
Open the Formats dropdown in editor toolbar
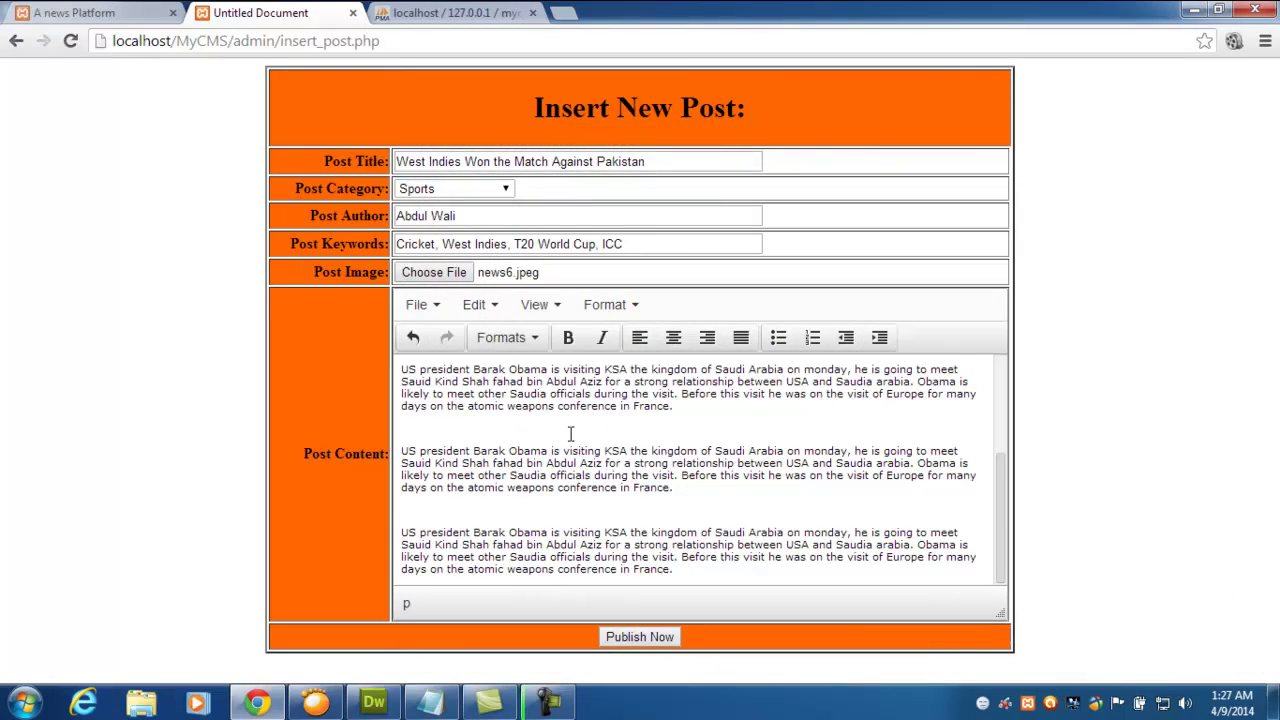pyautogui.click(x=507, y=338)
